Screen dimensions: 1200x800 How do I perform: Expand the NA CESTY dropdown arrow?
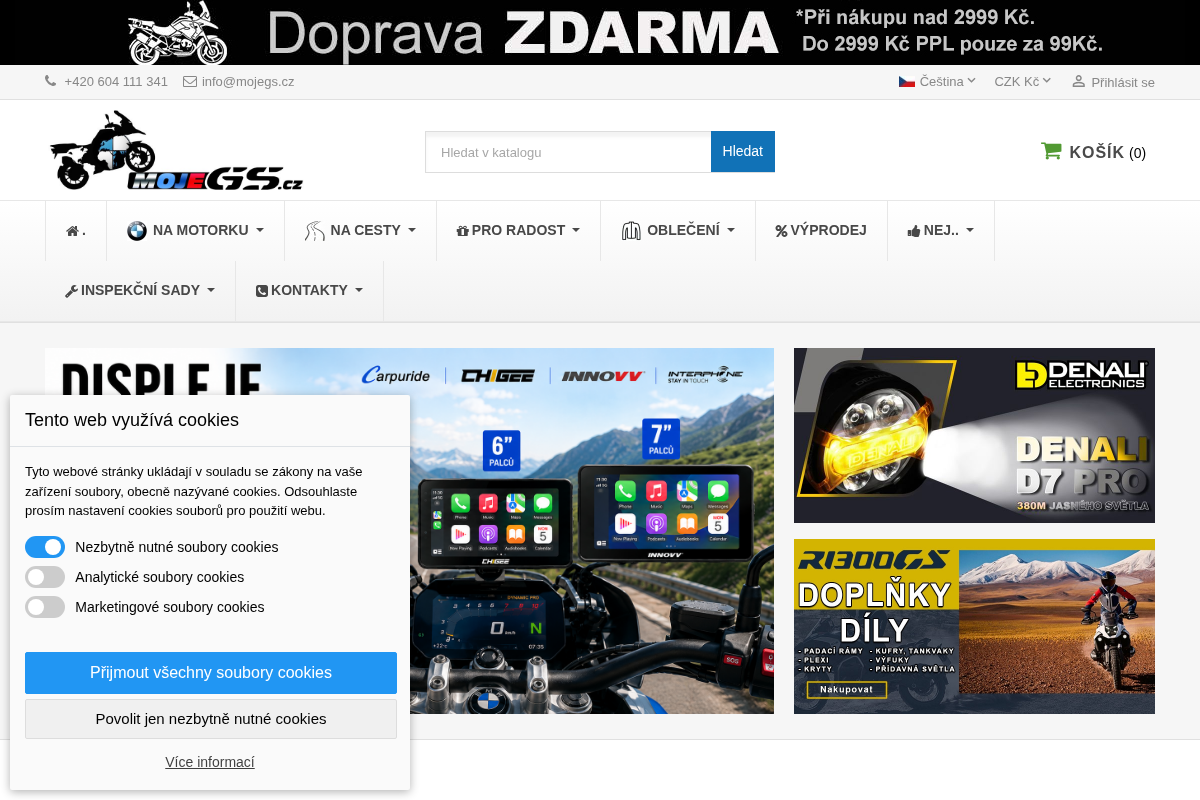point(412,231)
